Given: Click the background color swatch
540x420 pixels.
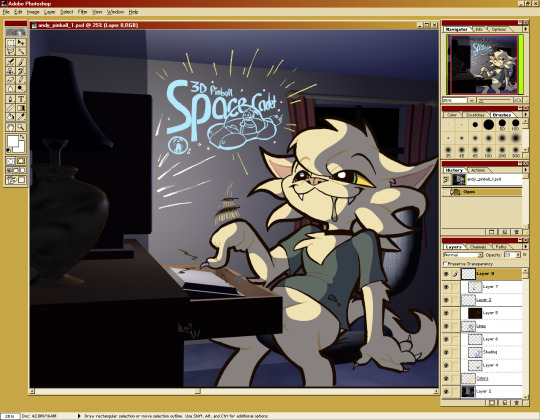Looking at the screenshot, I should point(20,148).
